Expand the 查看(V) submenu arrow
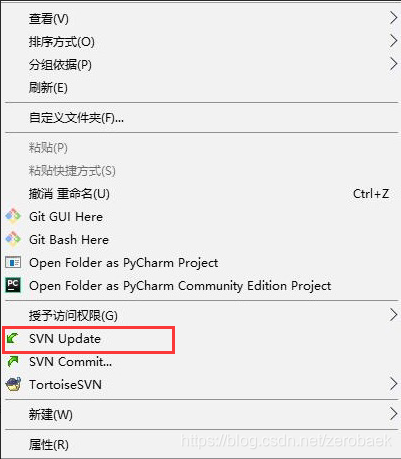This screenshot has height=459, width=401. point(393,18)
